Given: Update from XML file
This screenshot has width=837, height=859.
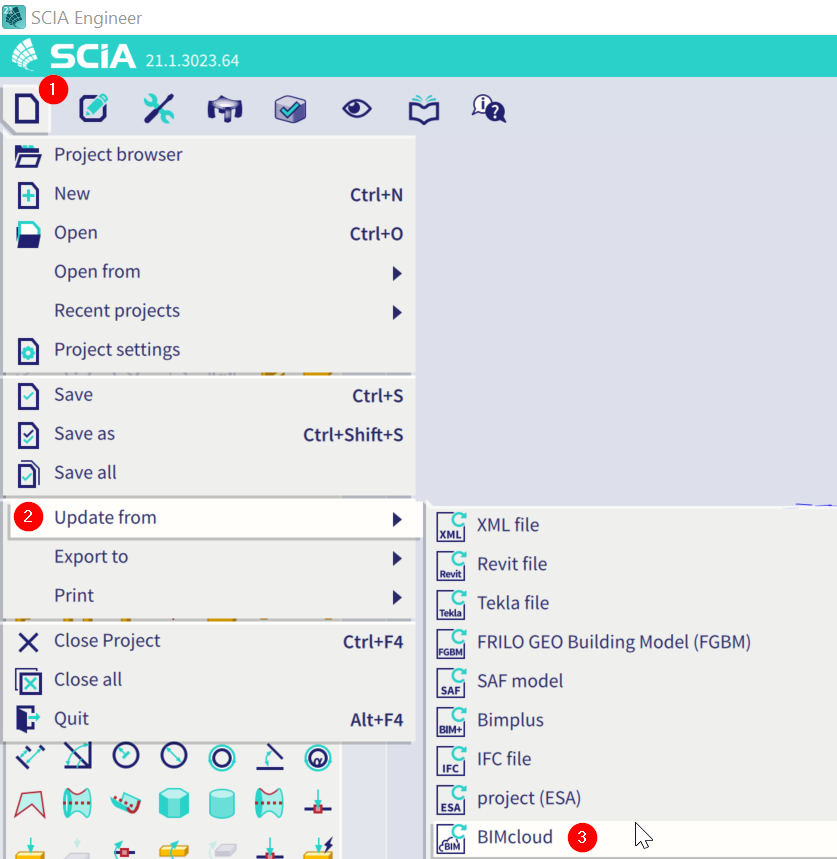Looking at the screenshot, I should [633, 525].
